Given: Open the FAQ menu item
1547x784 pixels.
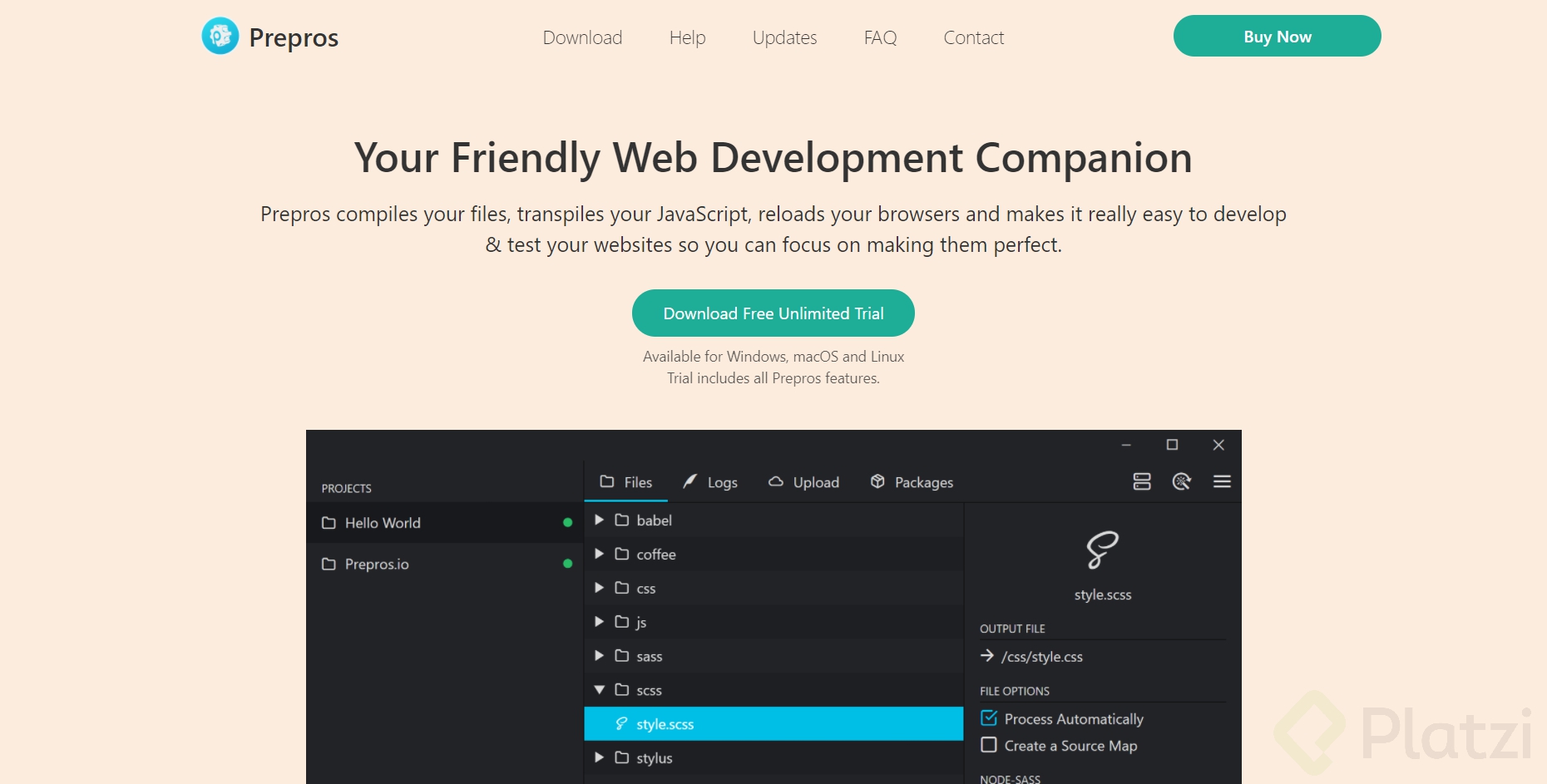Looking at the screenshot, I should pos(880,37).
